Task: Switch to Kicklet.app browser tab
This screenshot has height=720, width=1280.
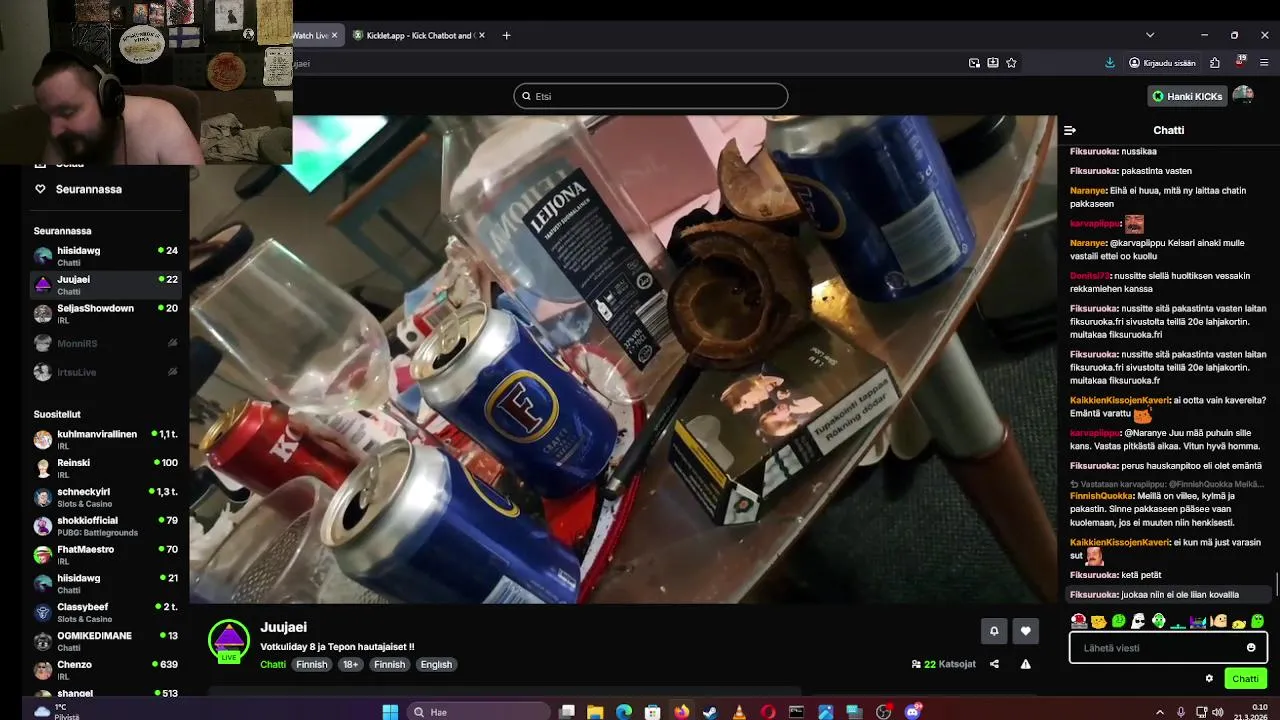Action: (x=419, y=35)
